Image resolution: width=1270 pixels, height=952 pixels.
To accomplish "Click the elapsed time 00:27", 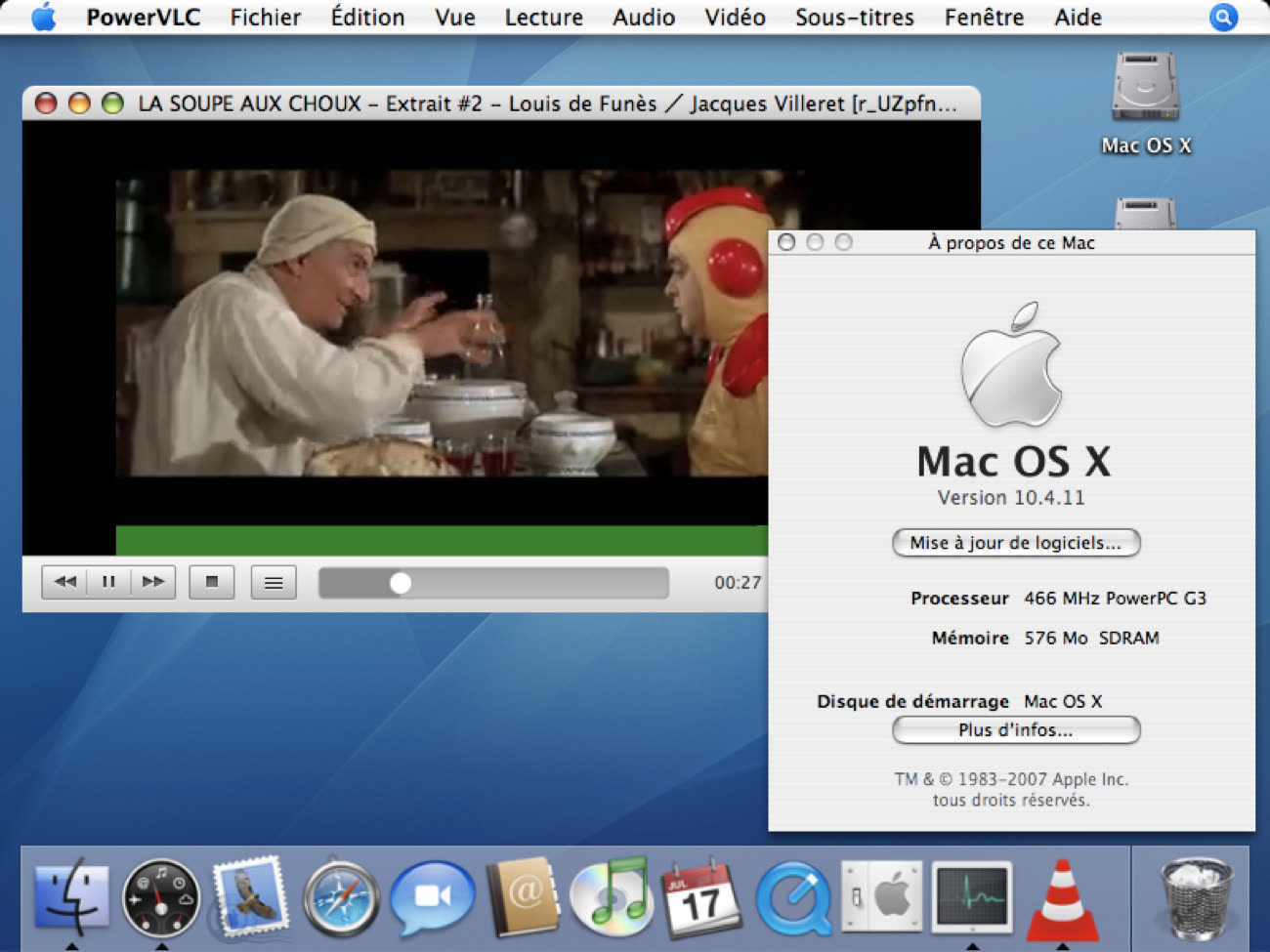I will [x=738, y=583].
